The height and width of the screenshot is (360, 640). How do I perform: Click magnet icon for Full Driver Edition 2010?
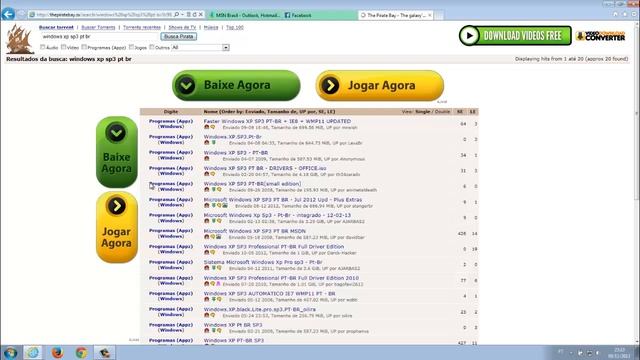[x=207, y=284]
